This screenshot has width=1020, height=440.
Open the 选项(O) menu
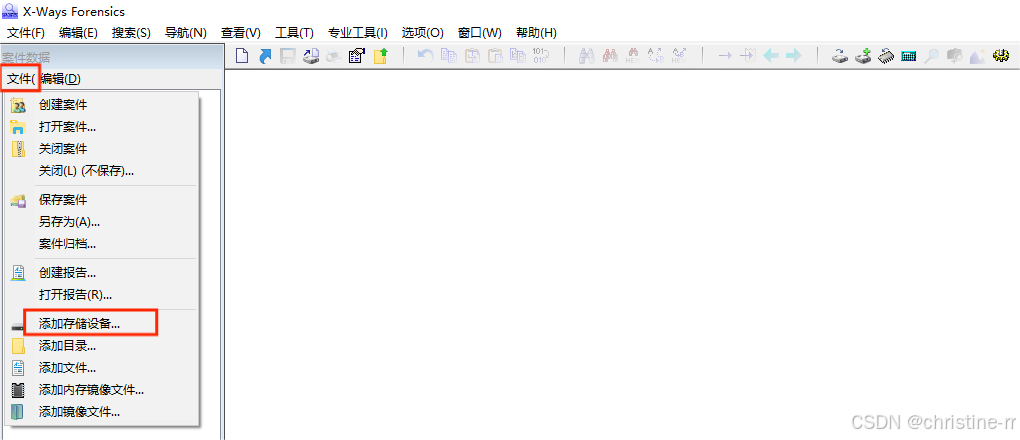tap(423, 33)
